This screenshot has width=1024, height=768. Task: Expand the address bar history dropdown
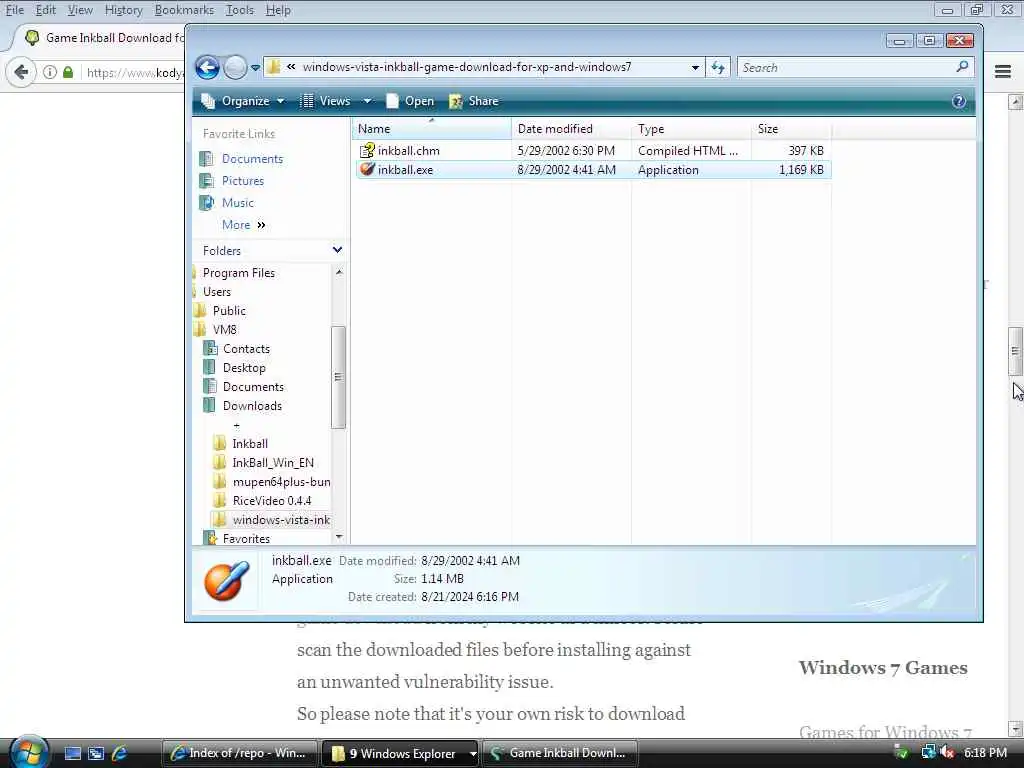pyautogui.click(x=695, y=67)
